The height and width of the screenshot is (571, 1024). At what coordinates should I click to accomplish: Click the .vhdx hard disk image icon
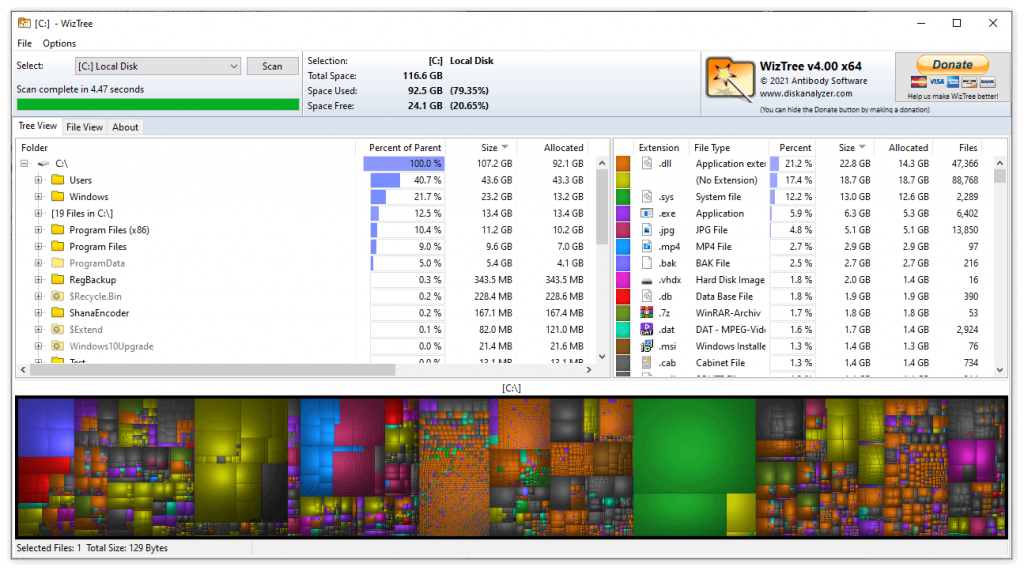coord(647,280)
